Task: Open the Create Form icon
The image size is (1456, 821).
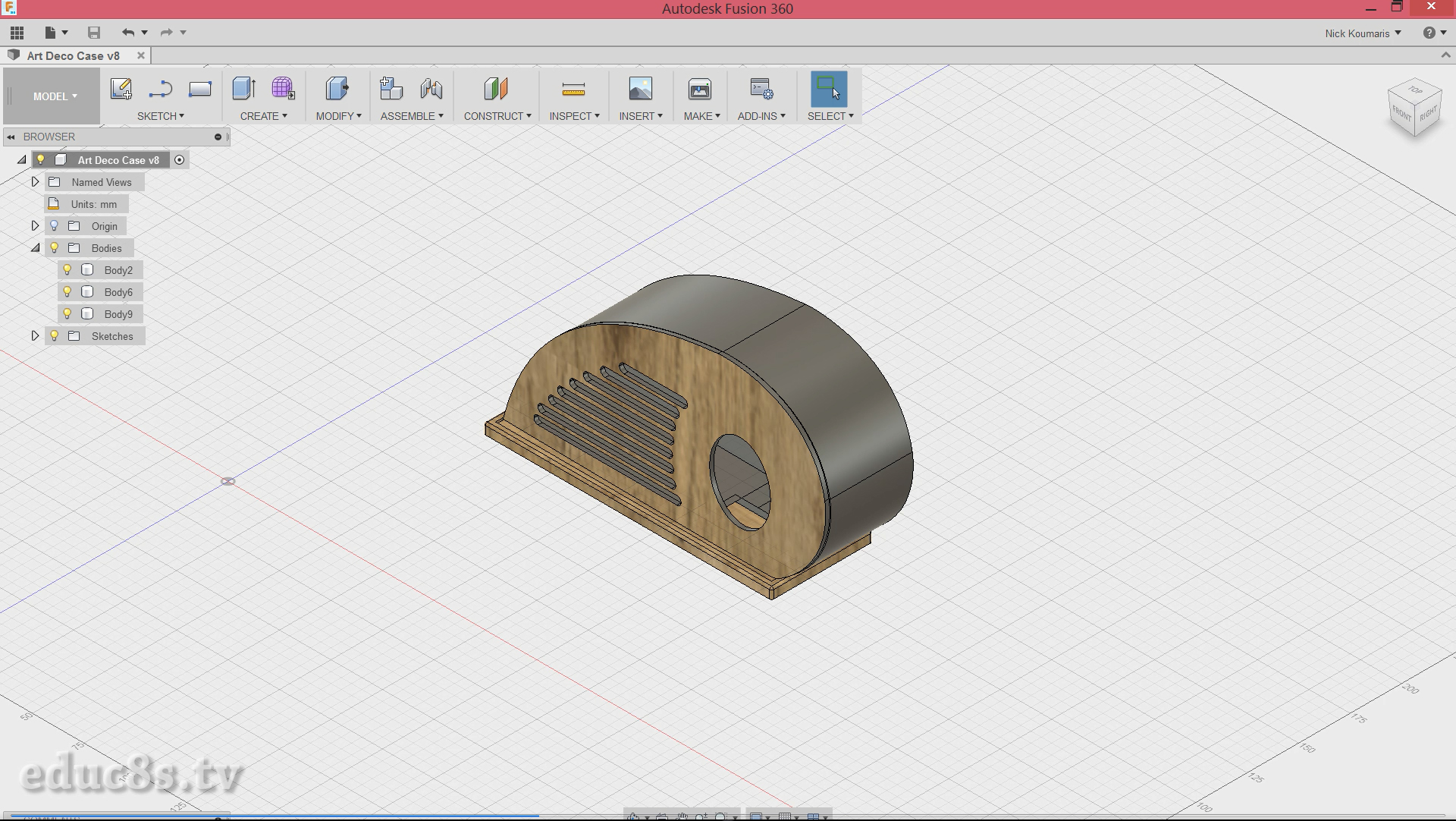Action: 283,89
